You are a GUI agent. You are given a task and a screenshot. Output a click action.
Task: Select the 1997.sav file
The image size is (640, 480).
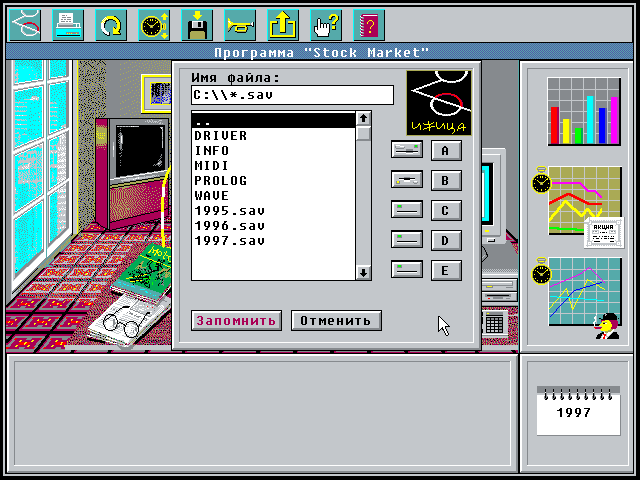click(273, 241)
